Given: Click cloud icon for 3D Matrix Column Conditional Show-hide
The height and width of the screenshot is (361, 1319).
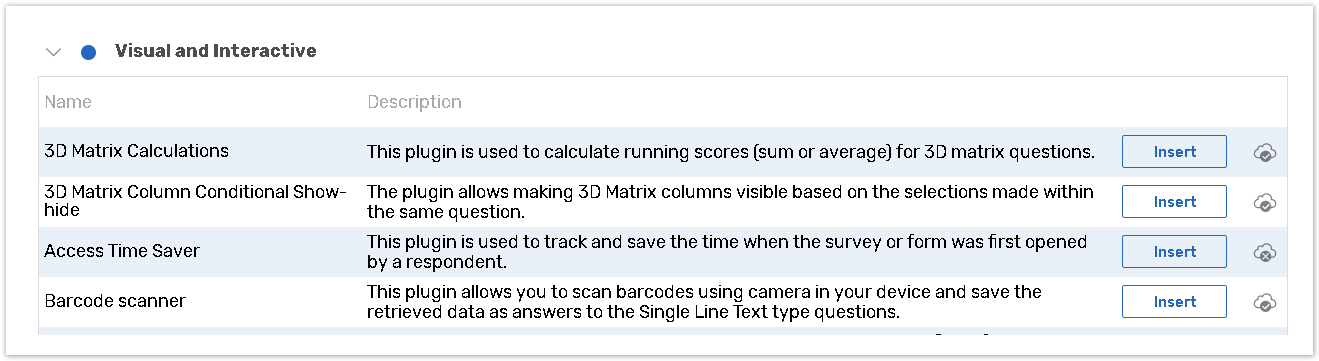Looking at the screenshot, I should click(x=1265, y=202).
